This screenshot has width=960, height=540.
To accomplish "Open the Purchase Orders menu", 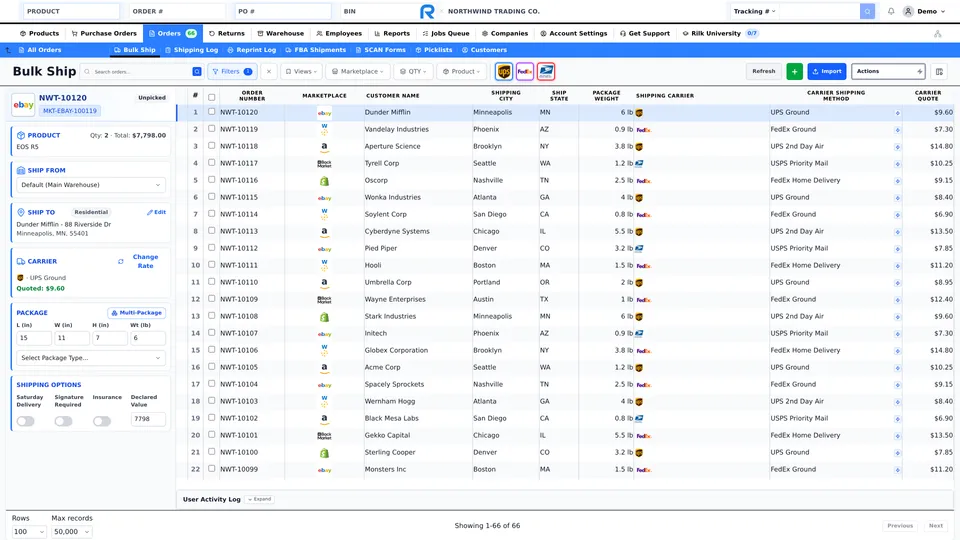I will coord(104,34).
